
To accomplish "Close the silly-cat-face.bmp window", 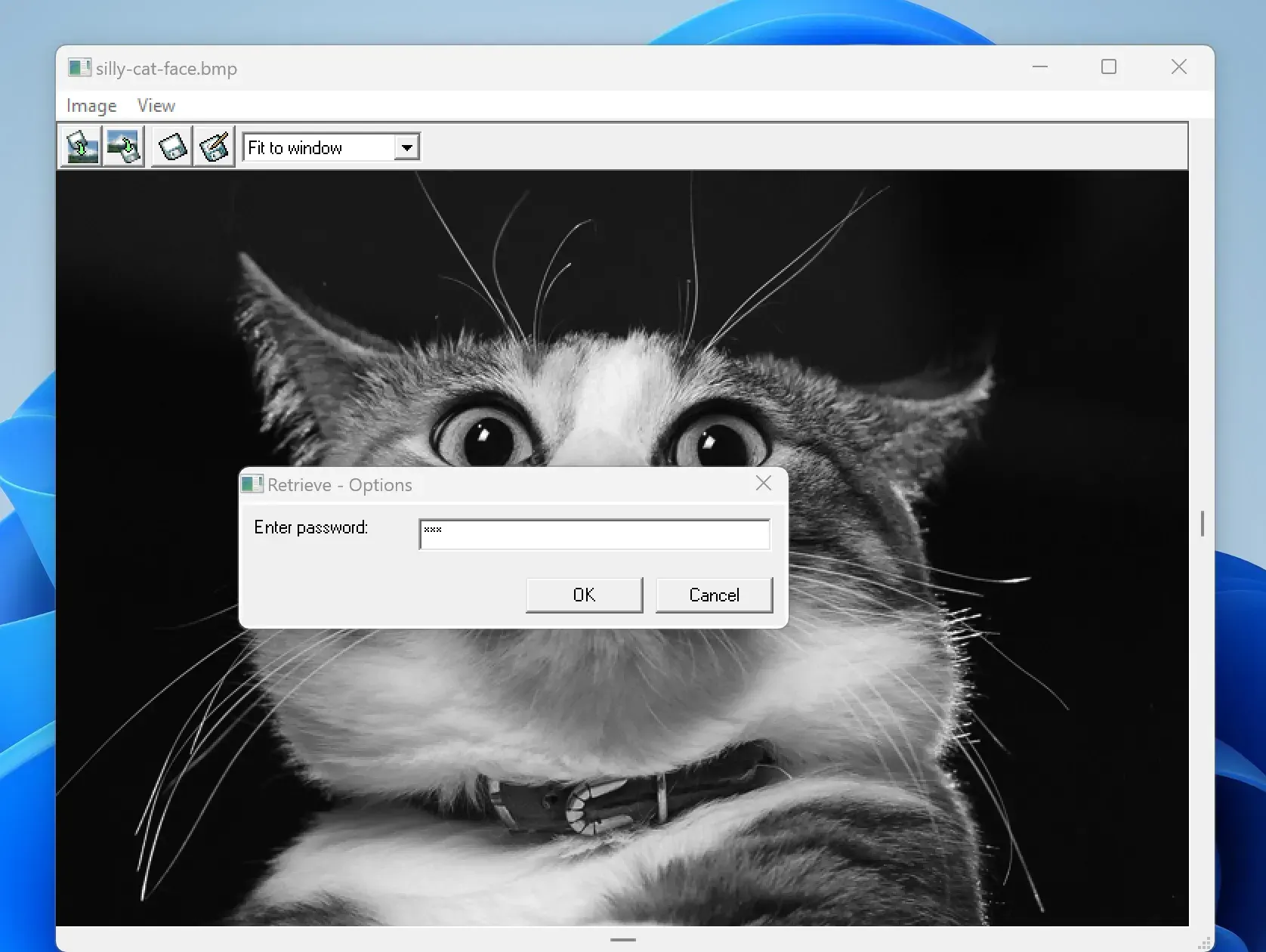I will (1179, 67).
